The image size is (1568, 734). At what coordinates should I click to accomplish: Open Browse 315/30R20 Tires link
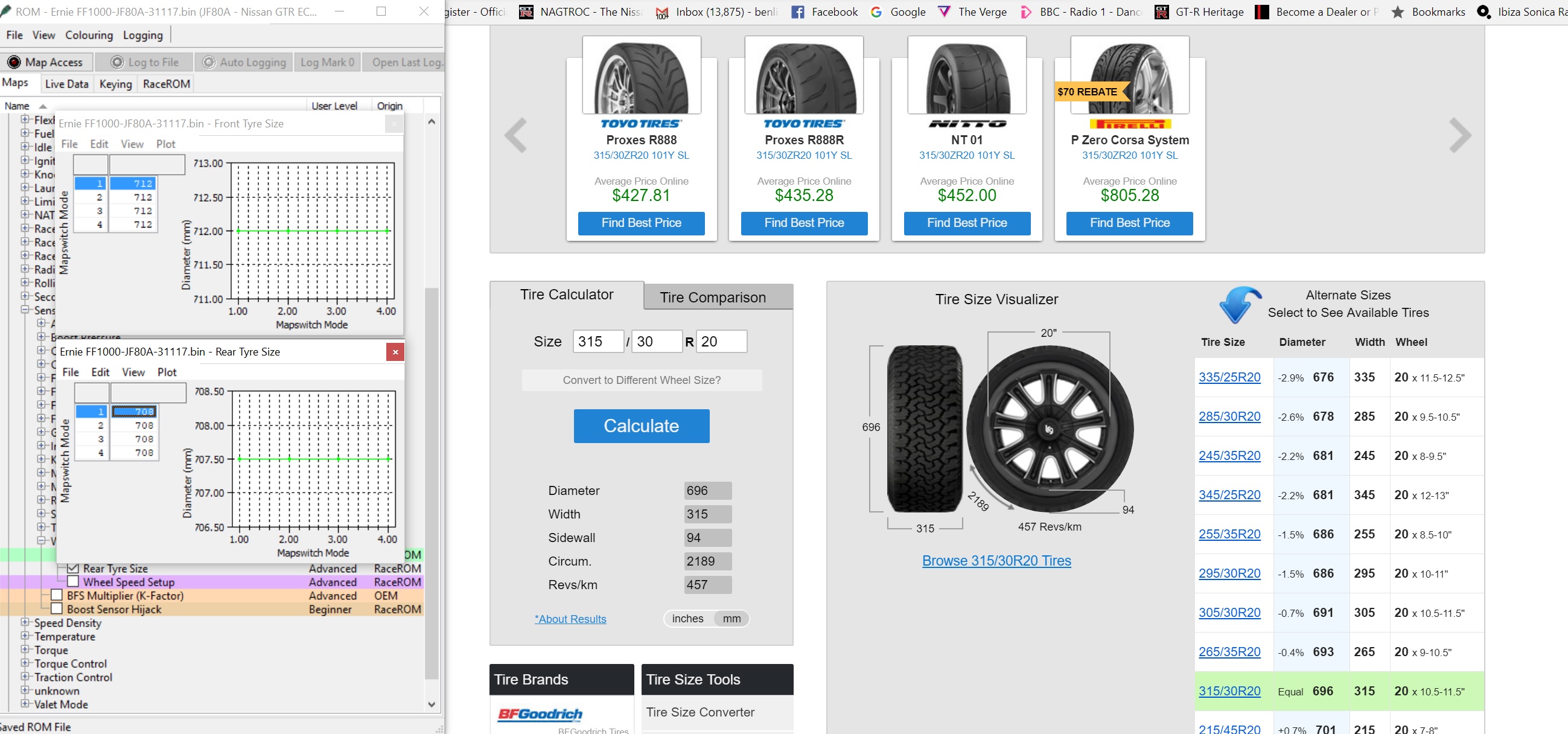(x=996, y=561)
